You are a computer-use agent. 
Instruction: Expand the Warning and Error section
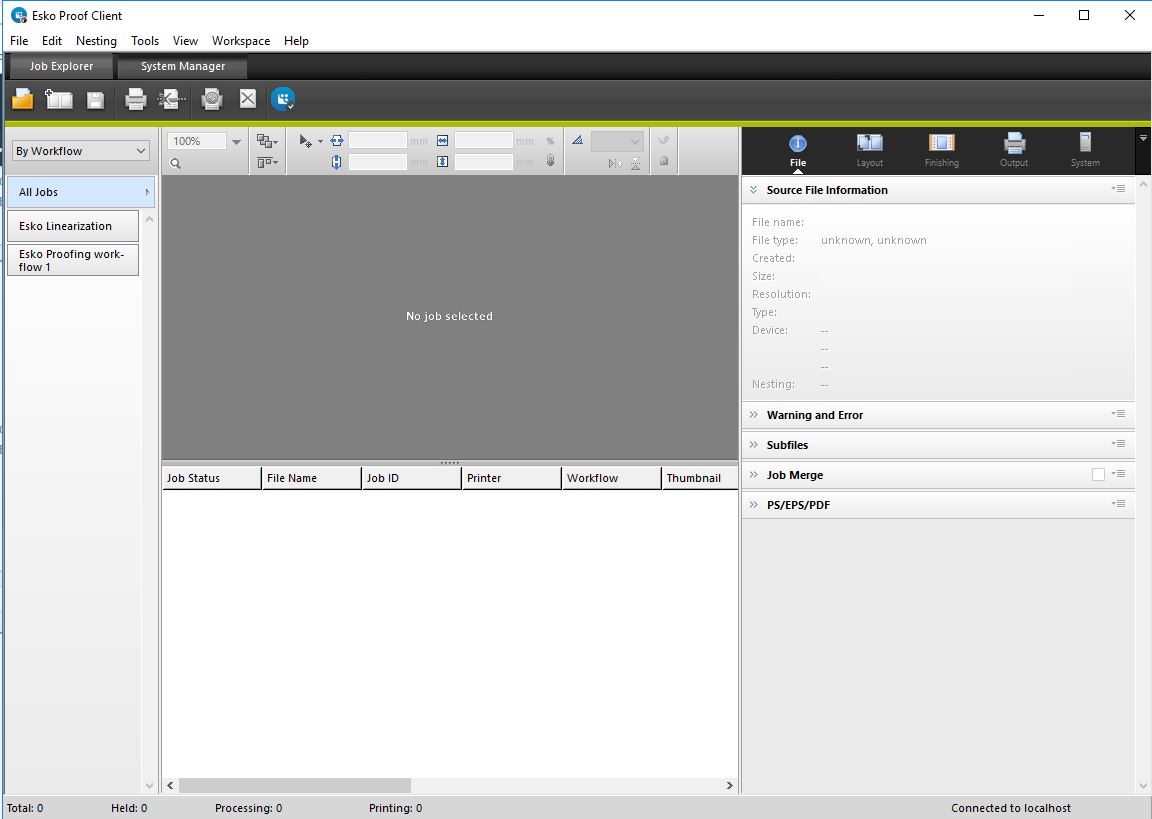click(753, 414)
